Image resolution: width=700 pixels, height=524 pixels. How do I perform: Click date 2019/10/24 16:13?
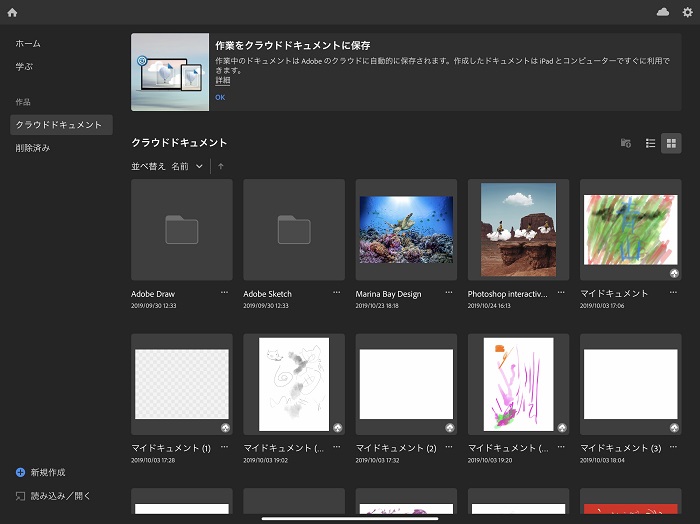pyautogui.click(x=489, y=306)
